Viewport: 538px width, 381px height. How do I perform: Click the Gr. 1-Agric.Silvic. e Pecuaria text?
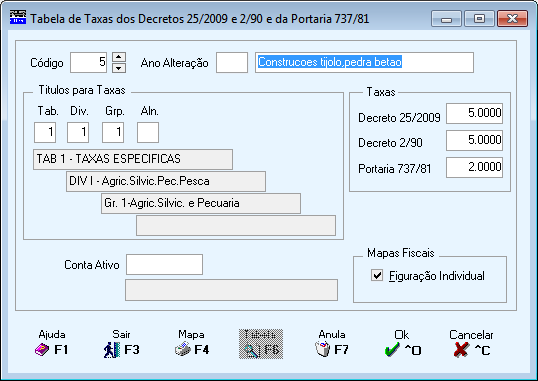[x=172, y=203]
